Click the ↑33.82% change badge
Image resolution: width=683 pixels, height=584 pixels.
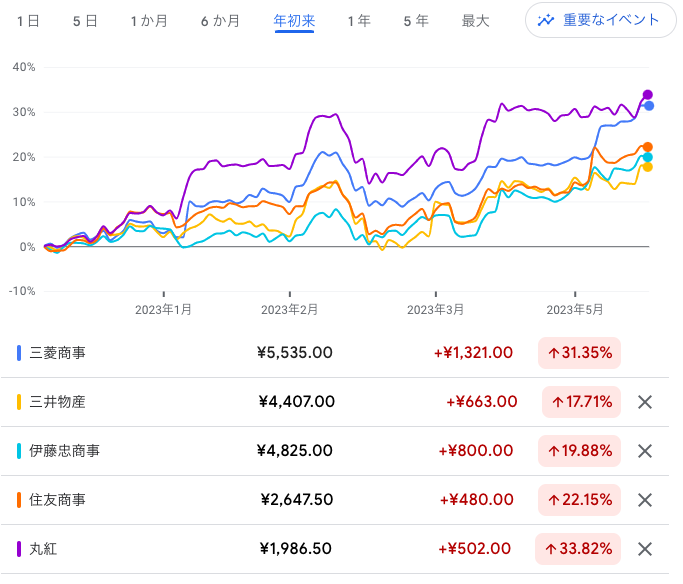click(578, 549)
